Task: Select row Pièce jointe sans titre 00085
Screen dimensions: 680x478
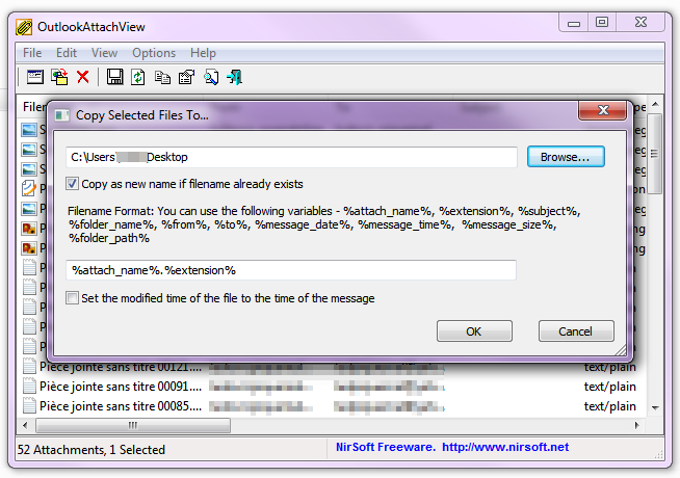Action: 334,406
